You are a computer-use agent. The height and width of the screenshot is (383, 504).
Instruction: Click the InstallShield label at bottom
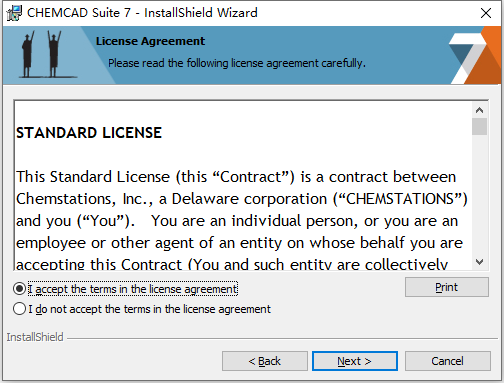(35, 337)
